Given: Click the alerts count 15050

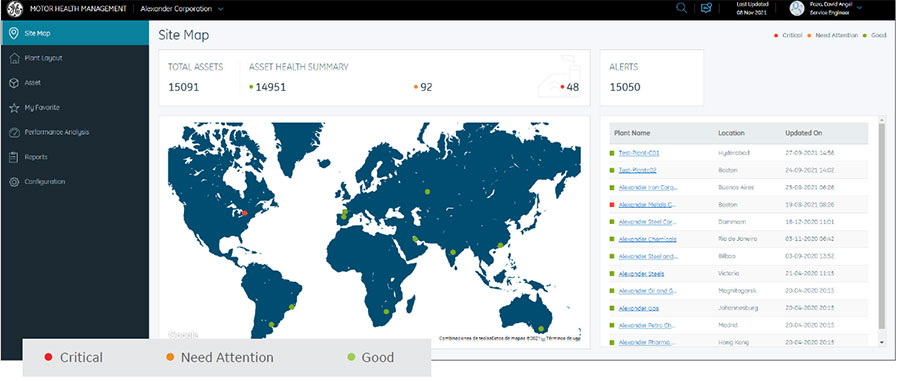Looking at the screenshot, I should (x=624, y=87).
